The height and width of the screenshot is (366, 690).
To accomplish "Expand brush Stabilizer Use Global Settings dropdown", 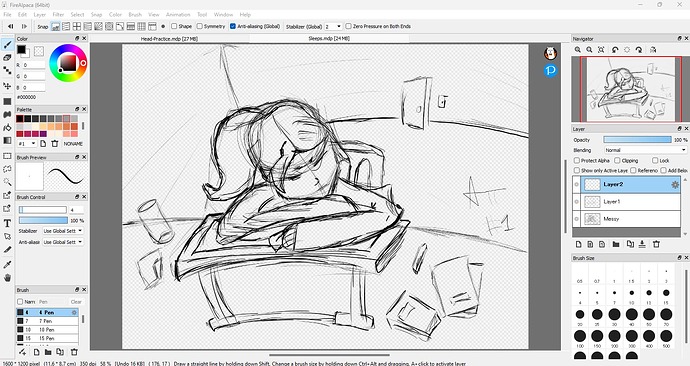I will (x=62, y=231).
